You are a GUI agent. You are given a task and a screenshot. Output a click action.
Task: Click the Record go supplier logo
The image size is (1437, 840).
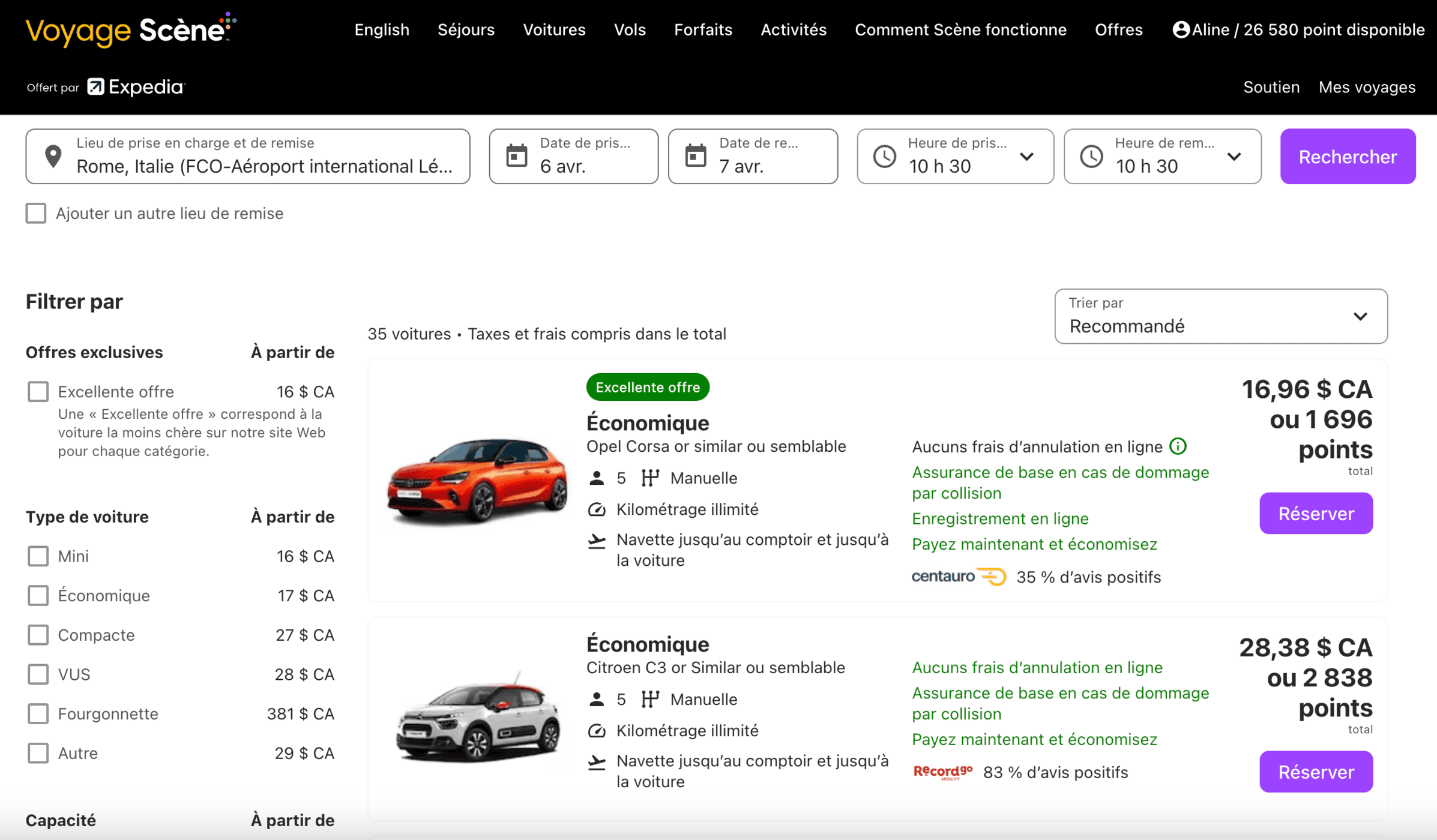(x=942, y=772)
